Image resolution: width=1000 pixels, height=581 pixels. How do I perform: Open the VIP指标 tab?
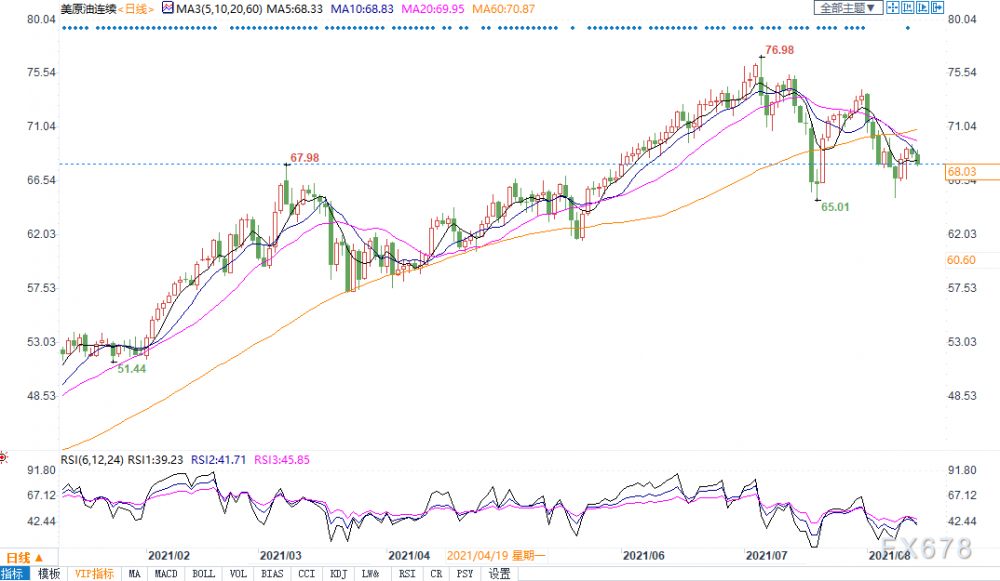(x=94, y=574)
